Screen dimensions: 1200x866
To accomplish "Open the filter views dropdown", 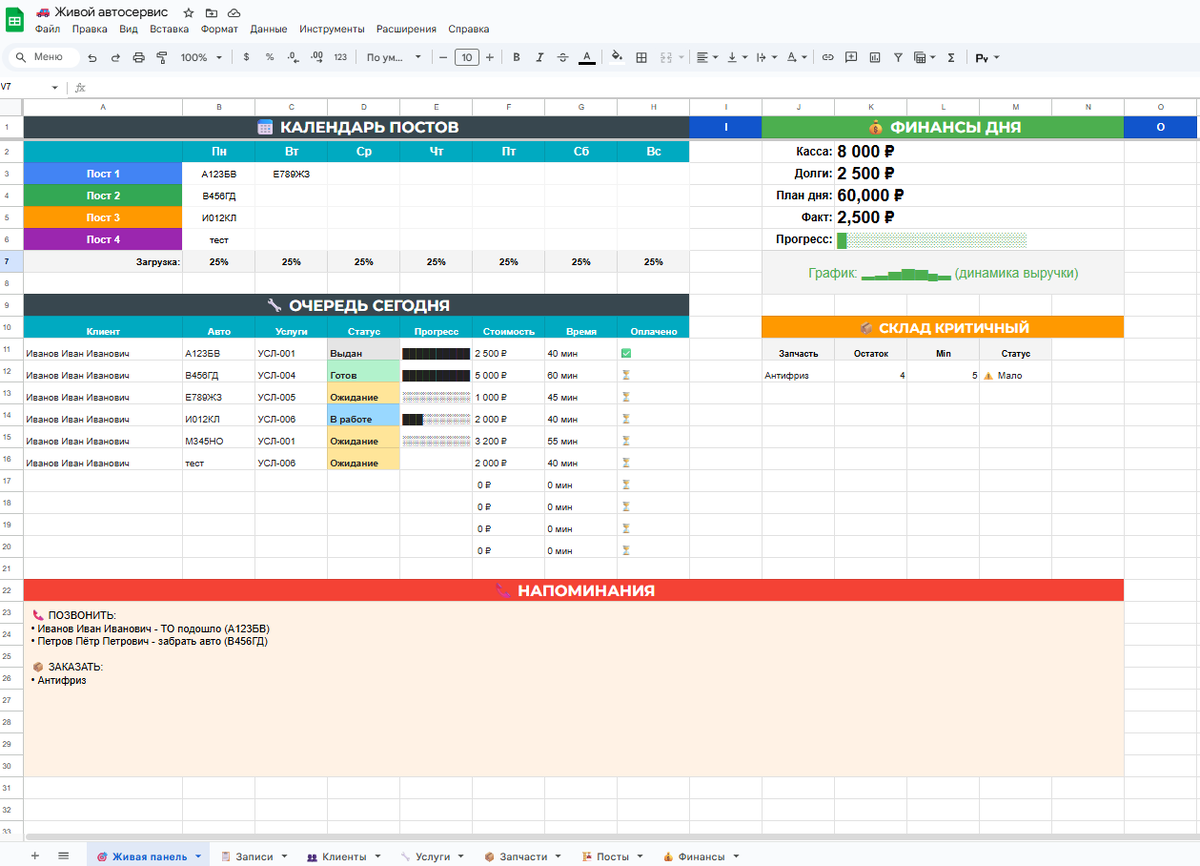I will (924, 58).
